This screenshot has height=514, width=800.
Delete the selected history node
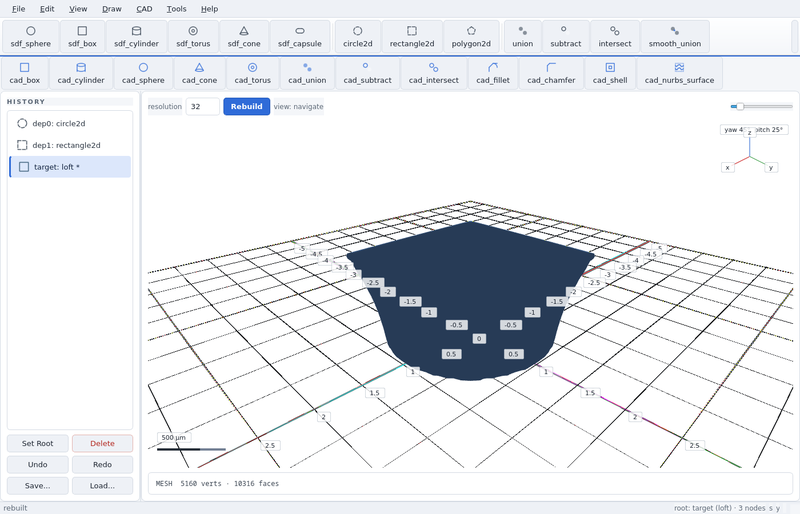[x=103, y=444]
